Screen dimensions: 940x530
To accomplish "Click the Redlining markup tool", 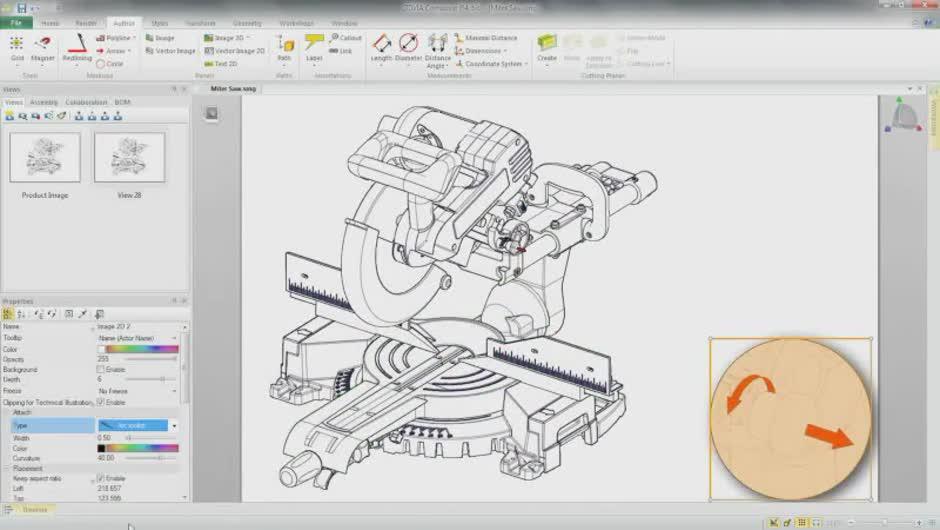I will pyautogui.click(x=77, y=48).
